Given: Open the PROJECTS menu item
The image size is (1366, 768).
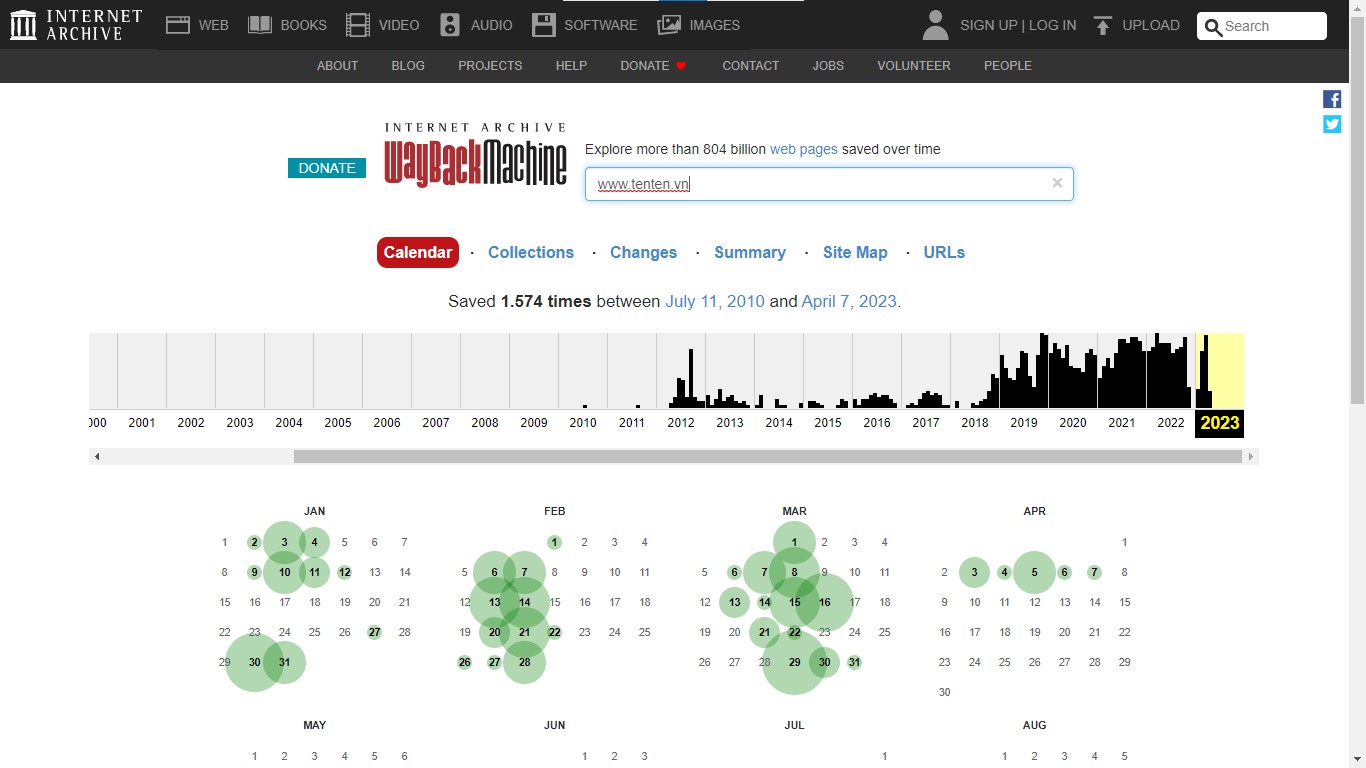Looking at the screenshot, I should click(490, 66).
